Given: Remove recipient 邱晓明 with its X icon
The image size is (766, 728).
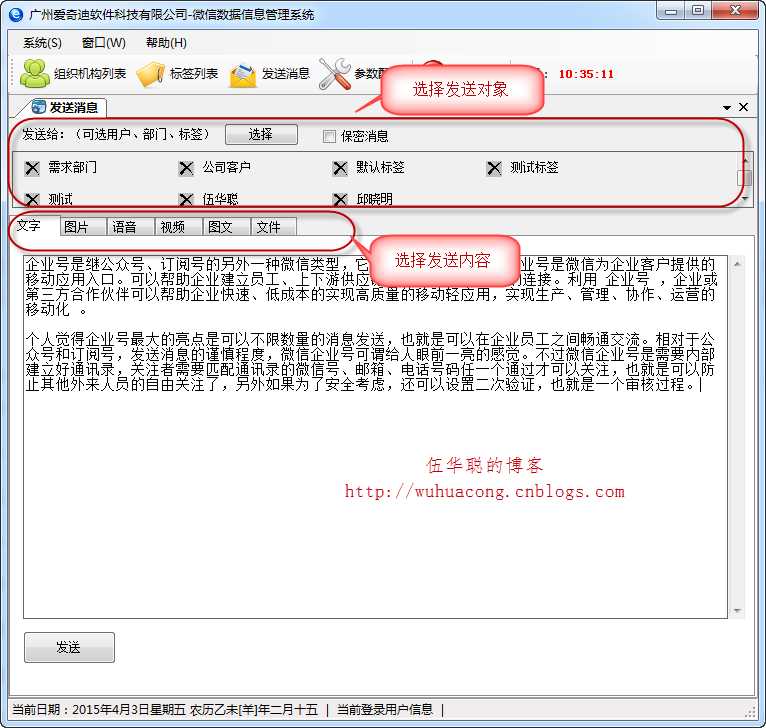Looking at the screenshot, I should (x=340, y=199).
